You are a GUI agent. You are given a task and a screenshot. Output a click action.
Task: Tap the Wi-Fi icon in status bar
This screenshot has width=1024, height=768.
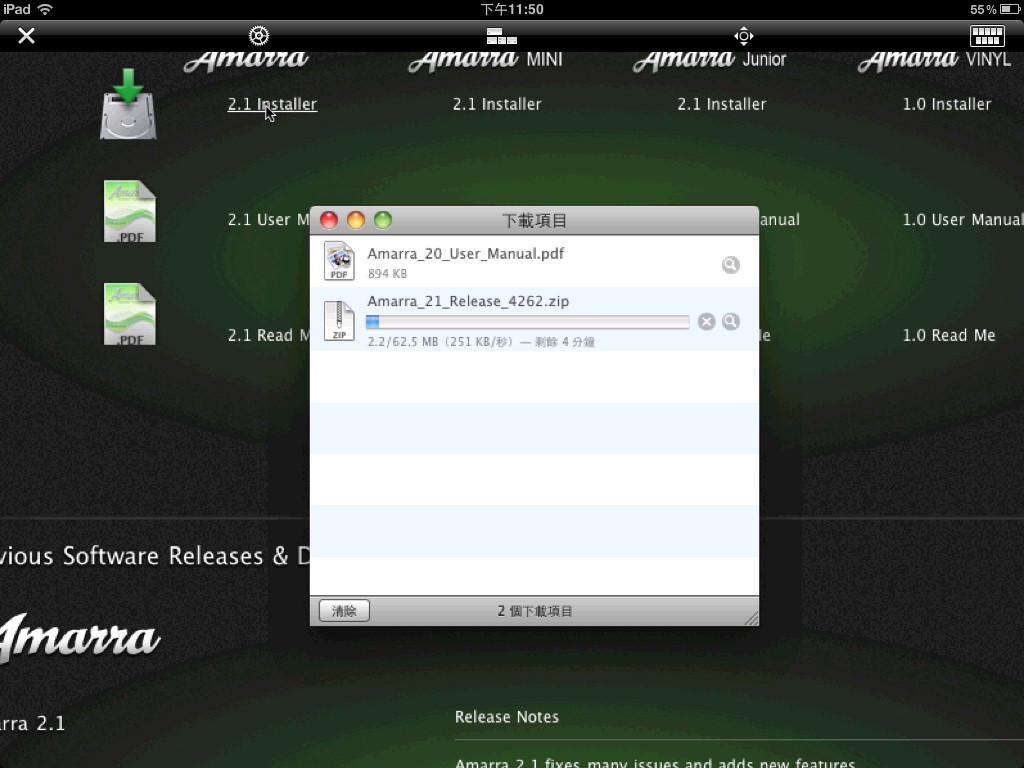click(45, 9)
